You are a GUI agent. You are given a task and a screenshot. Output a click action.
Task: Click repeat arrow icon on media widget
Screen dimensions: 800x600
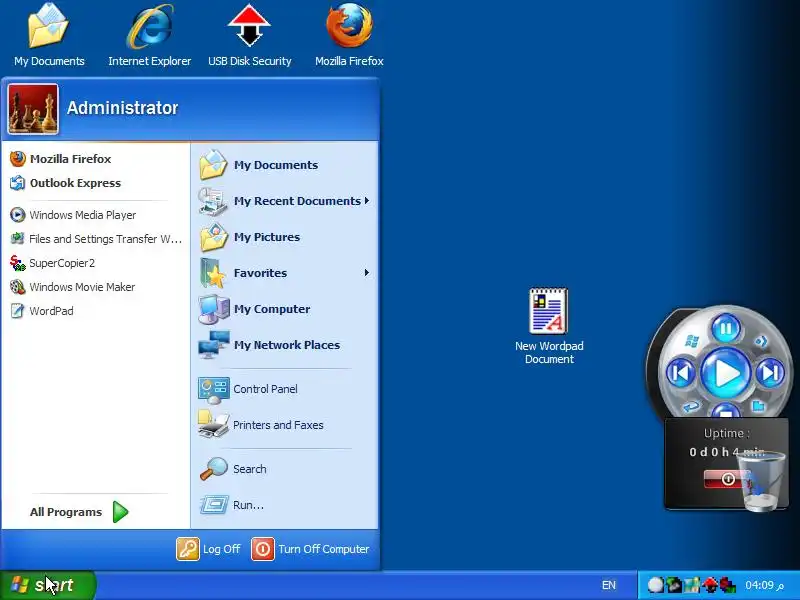pyautogui.click(x=691, y=406)
